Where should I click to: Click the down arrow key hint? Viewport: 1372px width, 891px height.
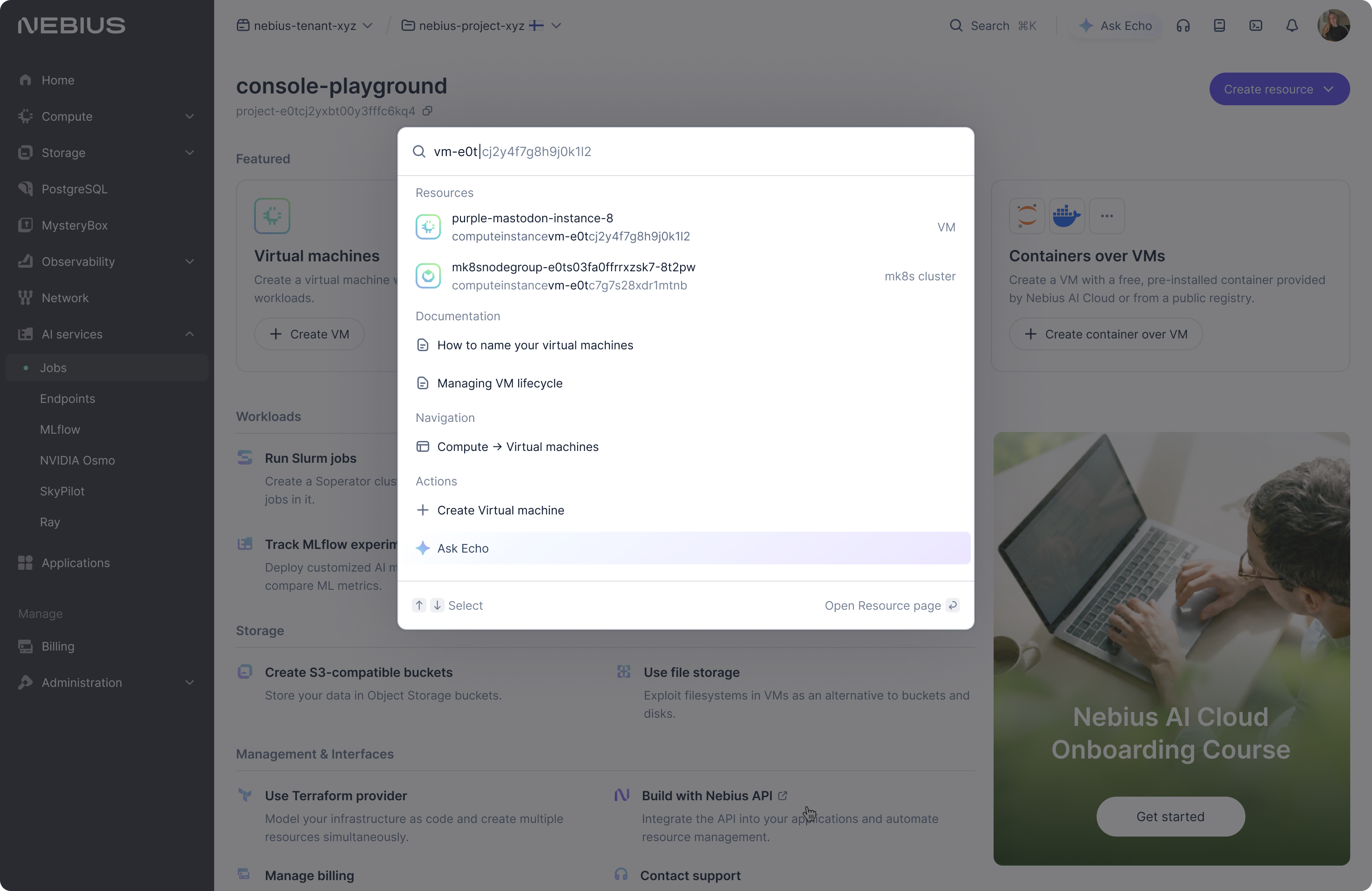[x=437, y=605]
